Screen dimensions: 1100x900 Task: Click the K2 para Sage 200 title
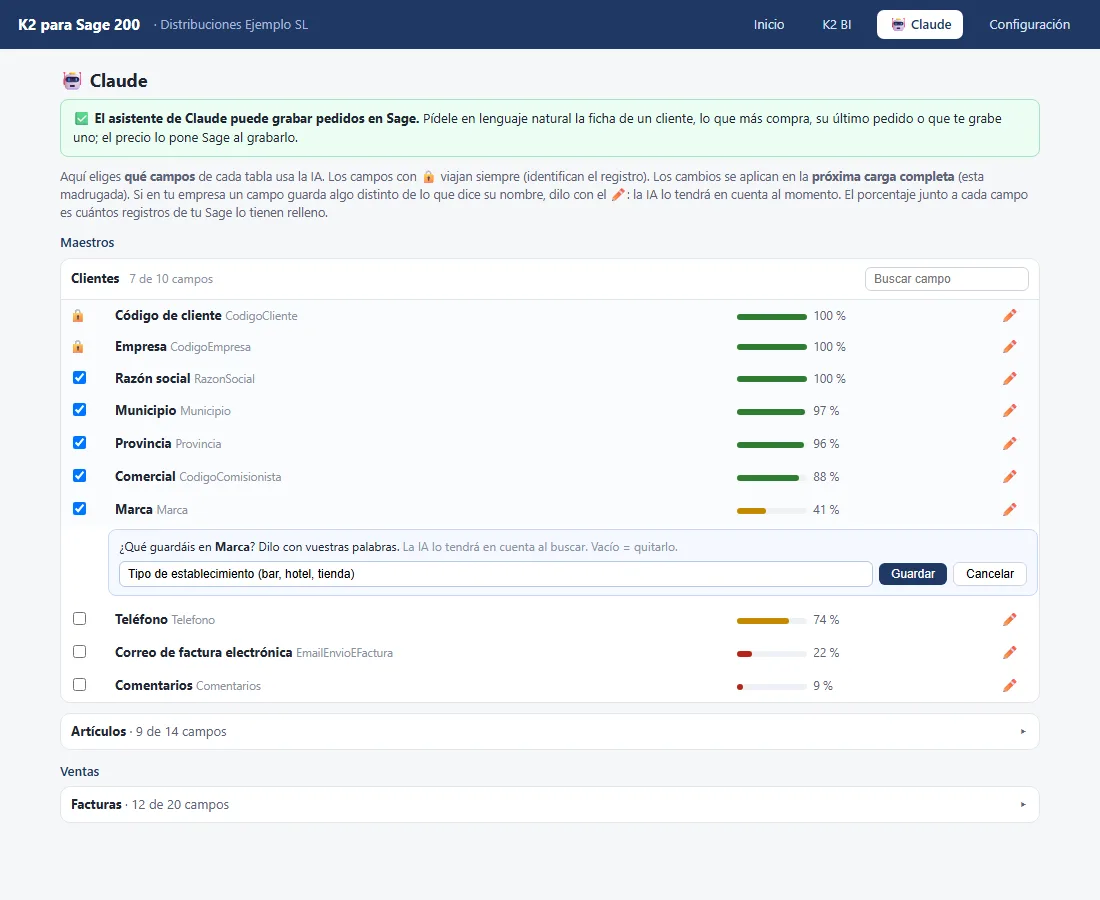point(79,25)
